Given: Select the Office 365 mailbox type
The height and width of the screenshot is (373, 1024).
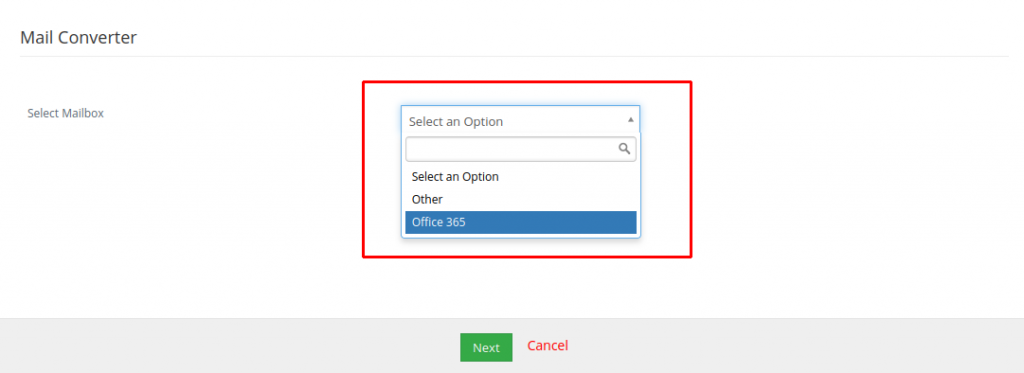Looking at the screenshot, I should coord(520,222).
